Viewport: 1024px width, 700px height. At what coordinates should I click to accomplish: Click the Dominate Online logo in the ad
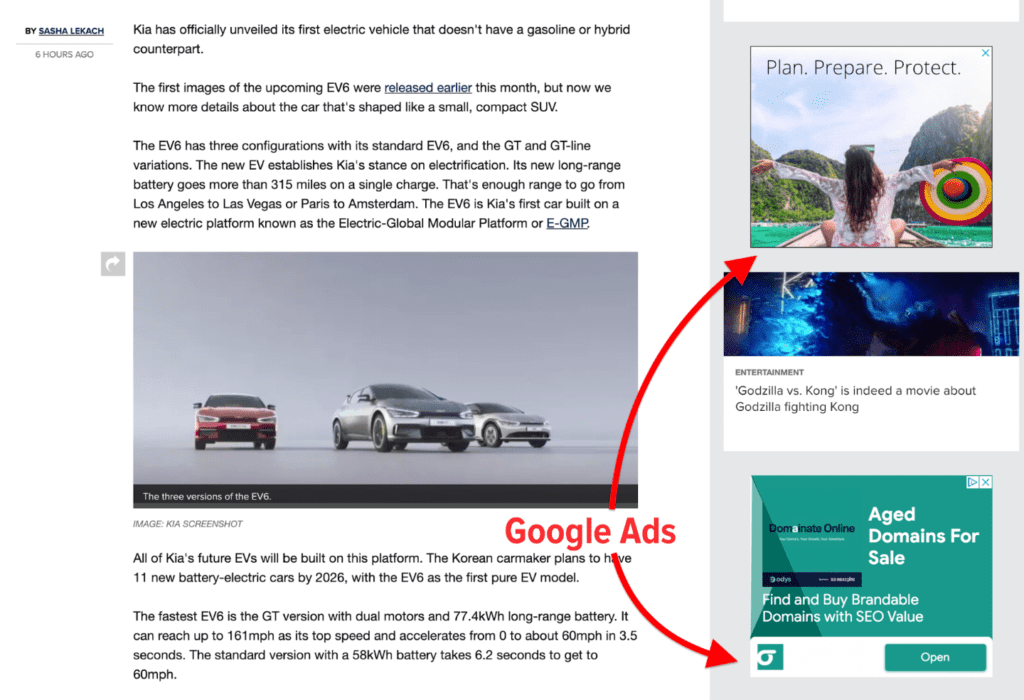click(x=812, y=530)
